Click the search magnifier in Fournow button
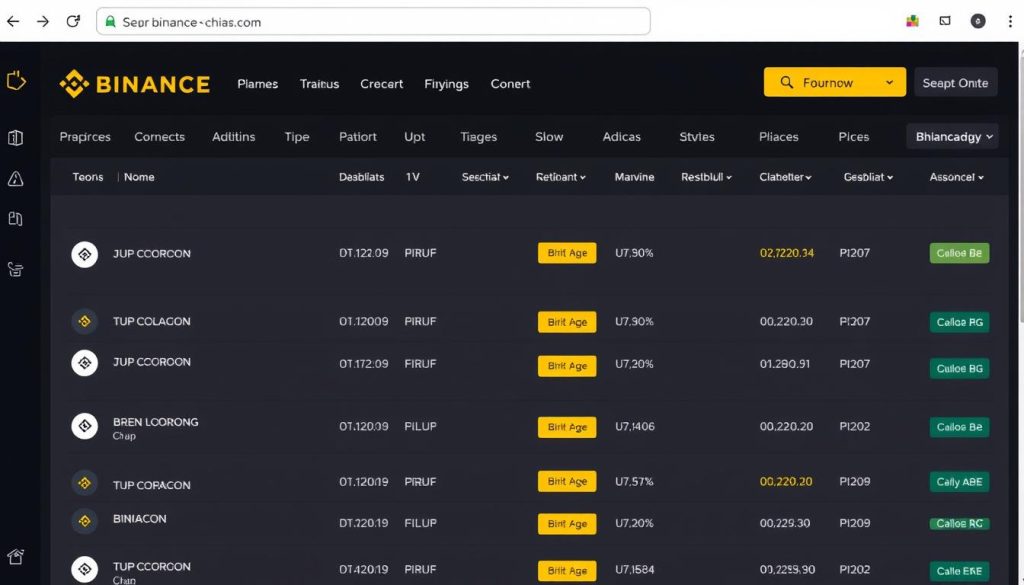The height and width of the screenshot is (585, 1024). click(x=787, y=82)
